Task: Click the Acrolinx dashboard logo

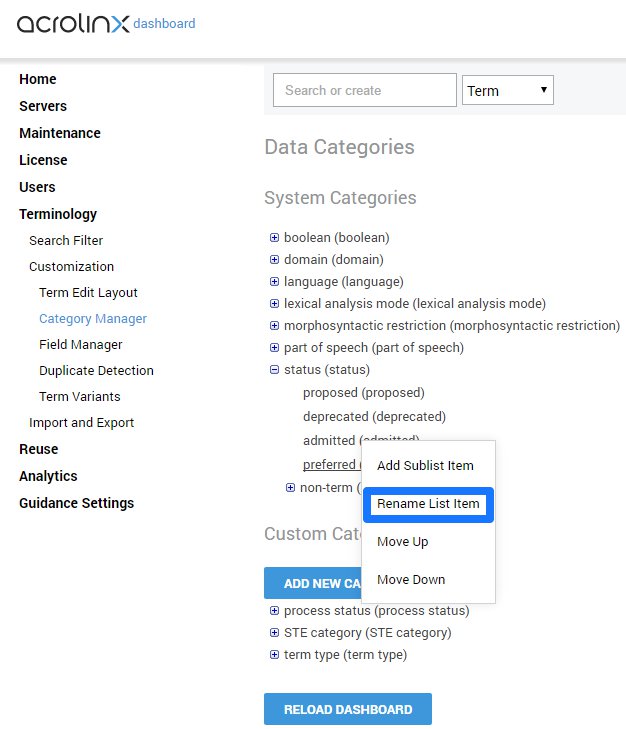Action: click(106, 24)
